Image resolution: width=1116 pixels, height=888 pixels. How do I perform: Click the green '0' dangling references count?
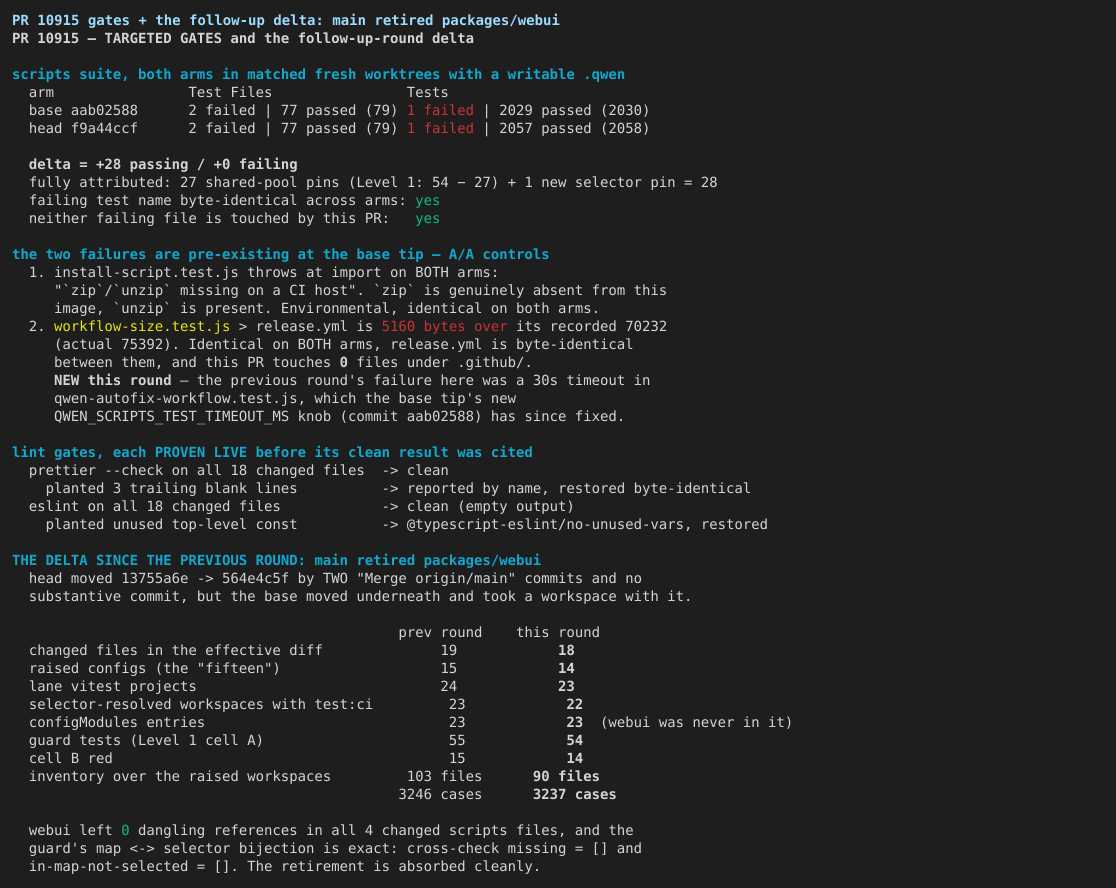(125, 830)
